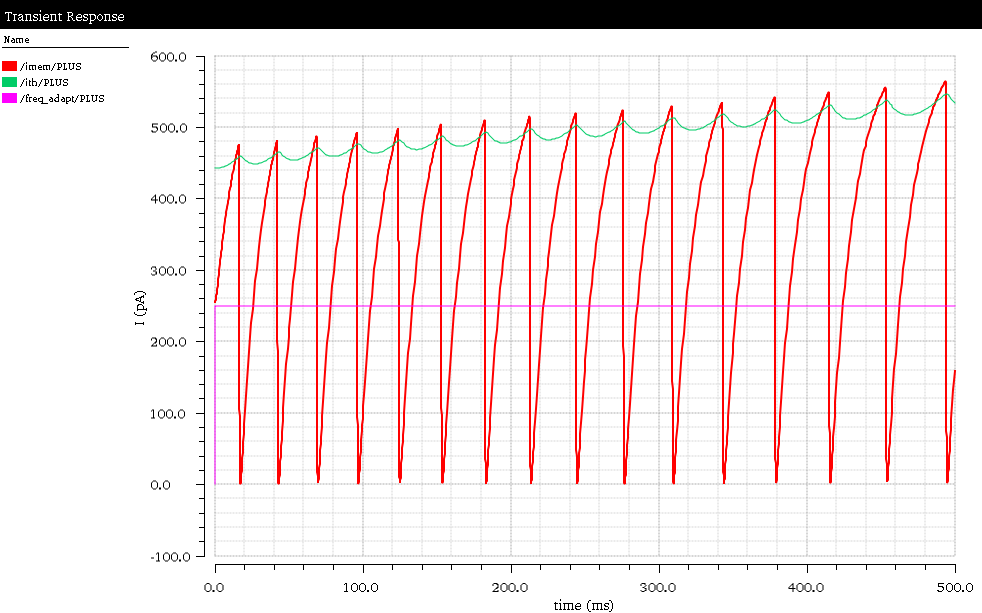Click the 500.0 y-axis tick label
982x613 pixels.
tap(168, 128)
